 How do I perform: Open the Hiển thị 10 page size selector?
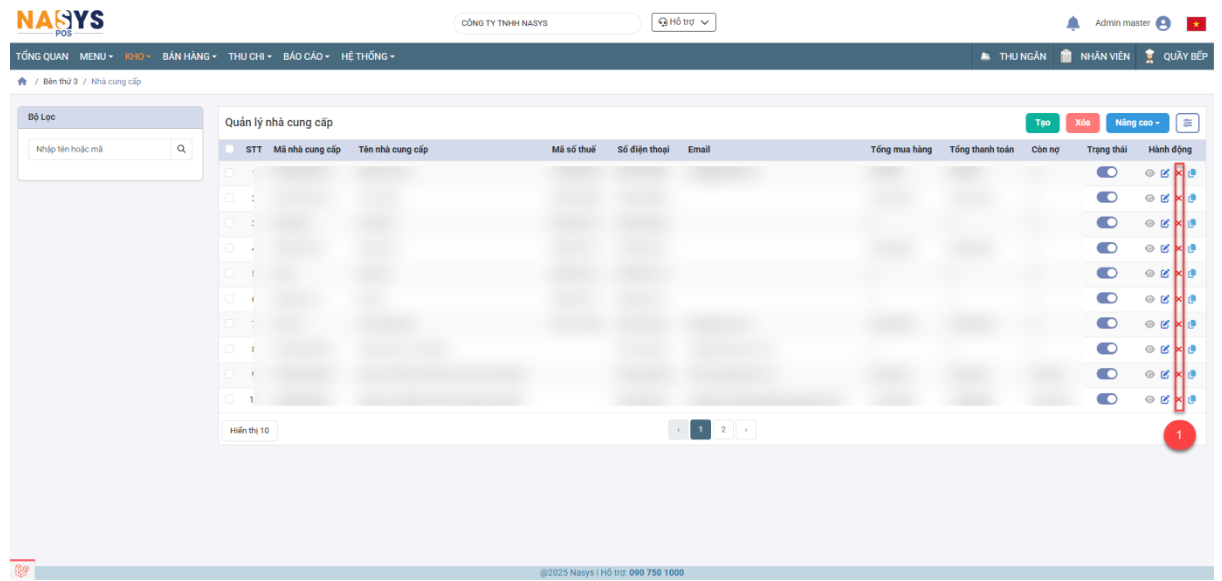click(249, 430)
